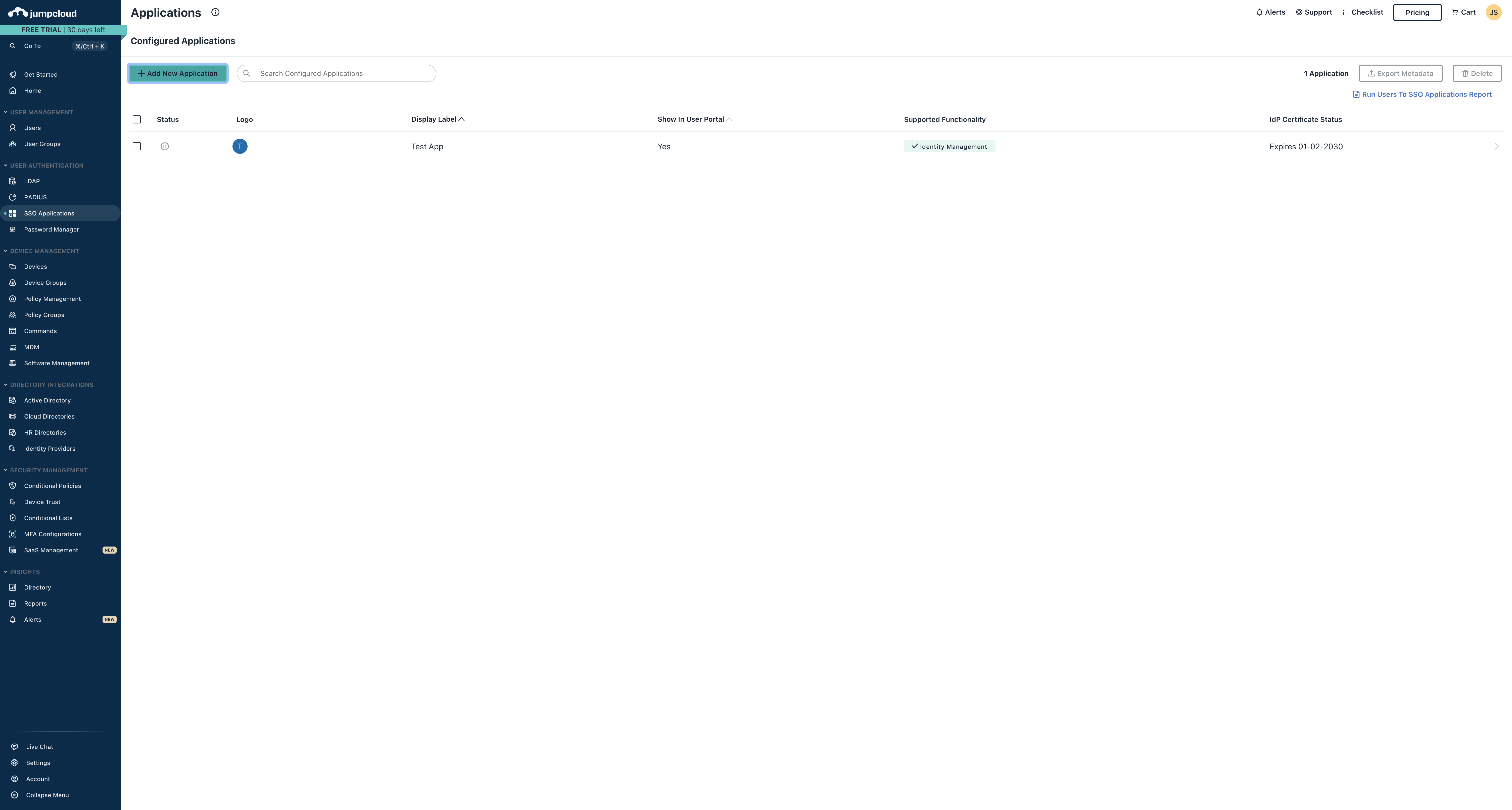Sort by Show In User Portal column
1512x810 pixels.
pyautogui.click(x=694, y=119)
